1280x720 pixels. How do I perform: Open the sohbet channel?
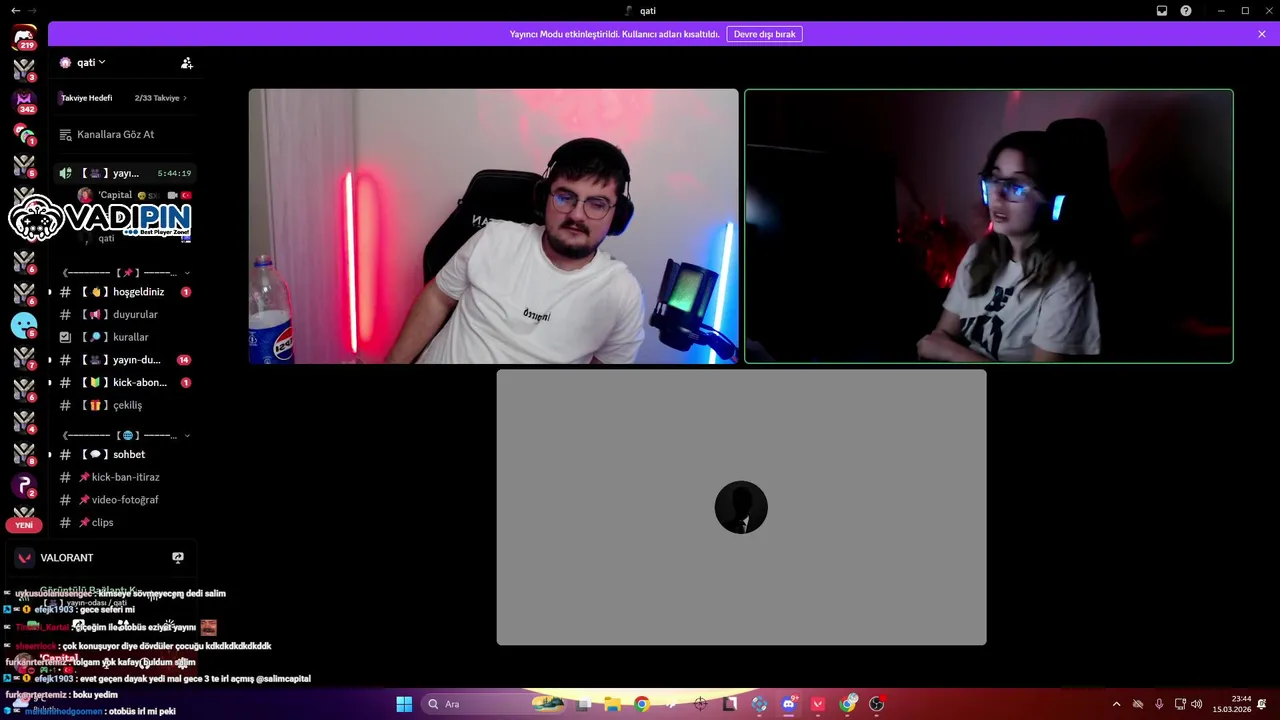125,454
